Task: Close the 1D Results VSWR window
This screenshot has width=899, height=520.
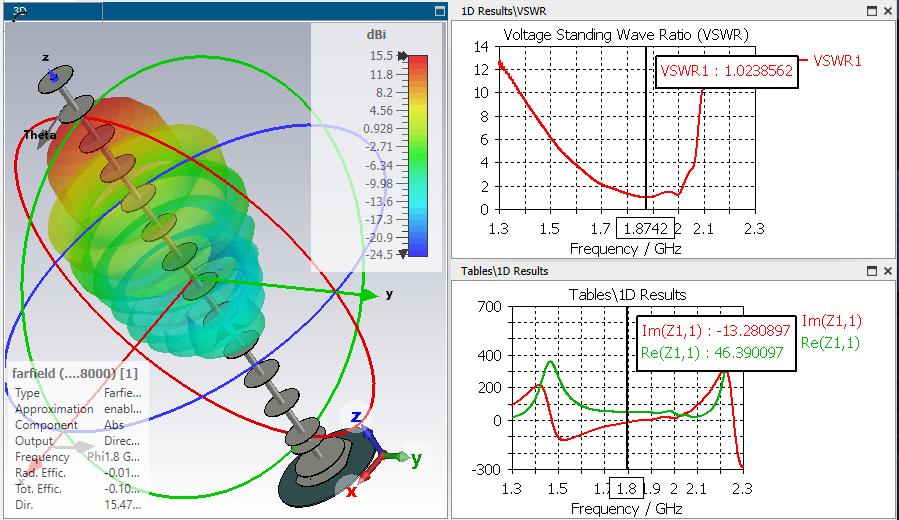Action: 888,11
